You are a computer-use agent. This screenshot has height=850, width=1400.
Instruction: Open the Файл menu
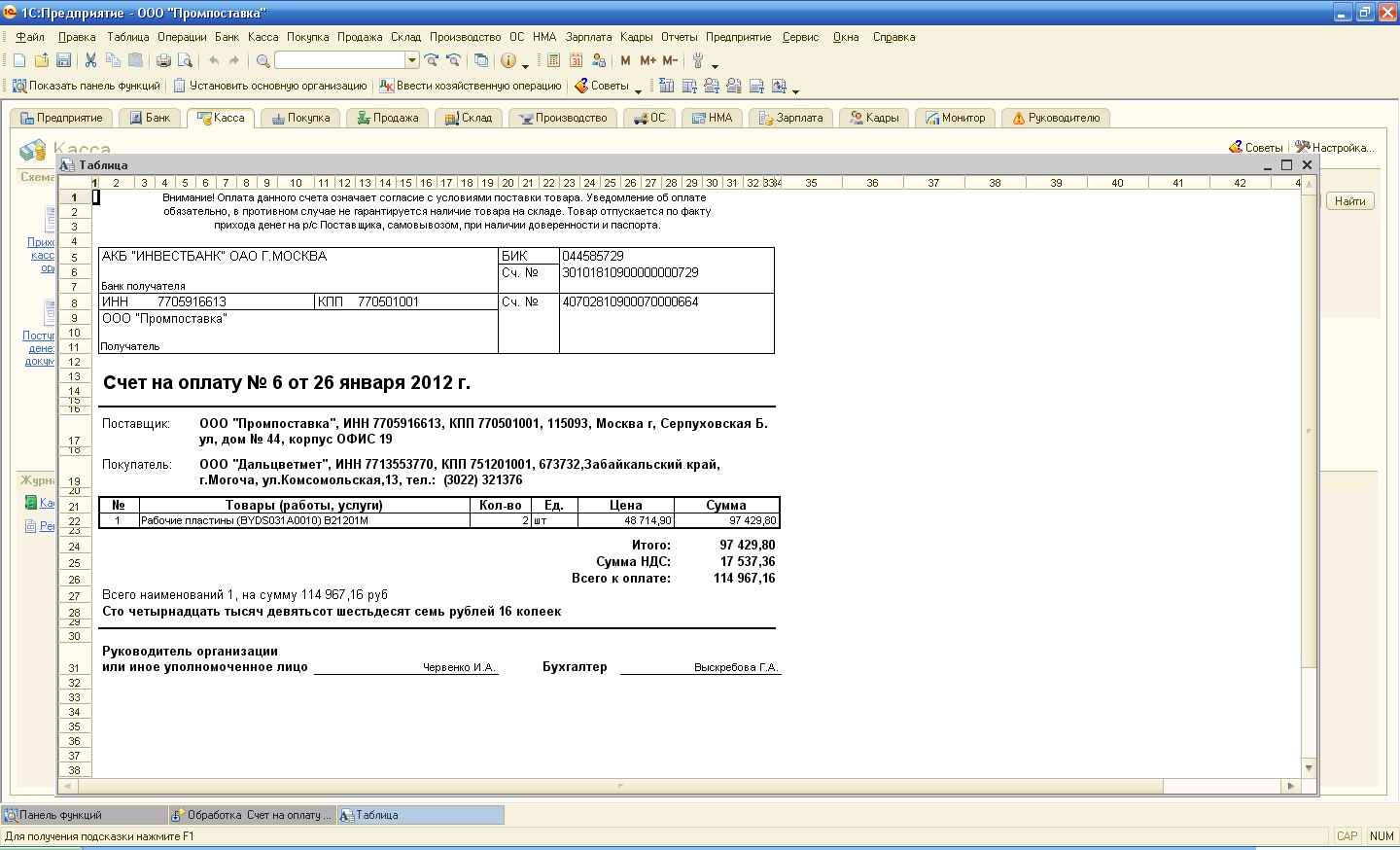tap(30, 37)
